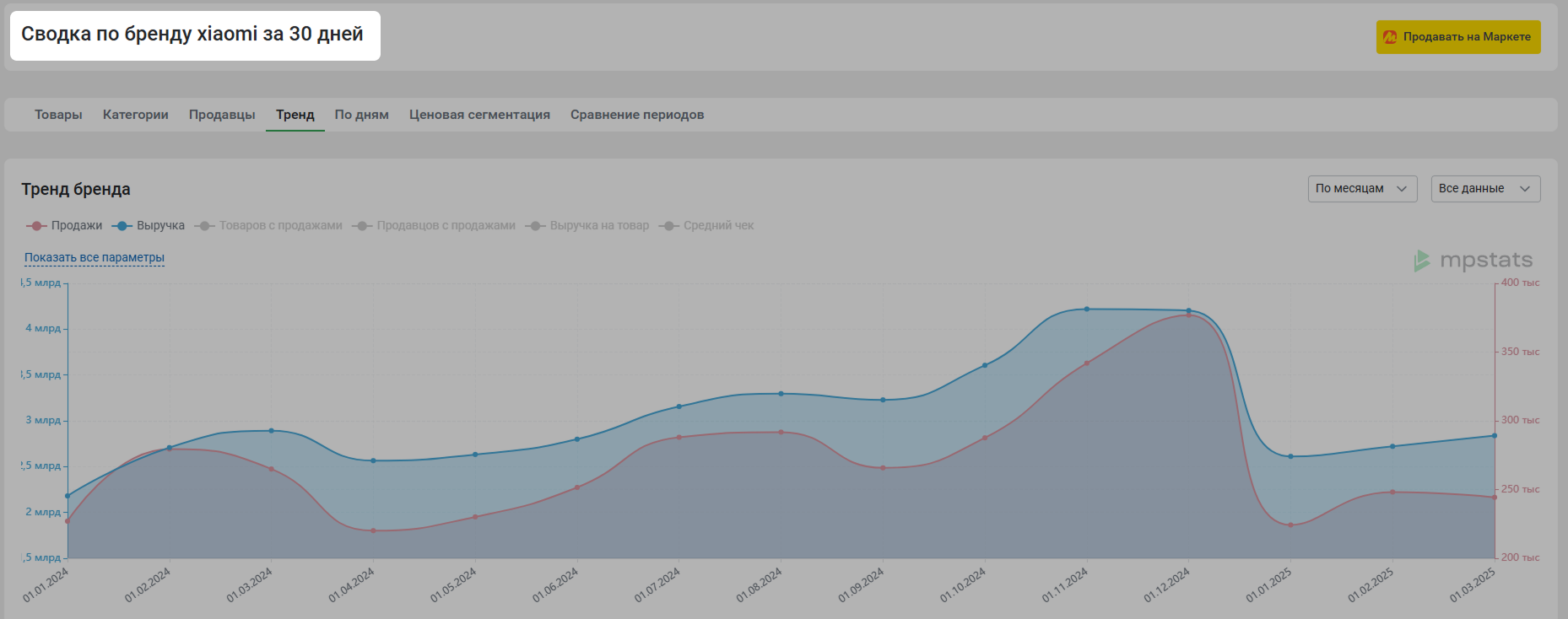Click the blue Выручка legend marker
Viewport: 1568px width, 619px height.
pos(122,226)
